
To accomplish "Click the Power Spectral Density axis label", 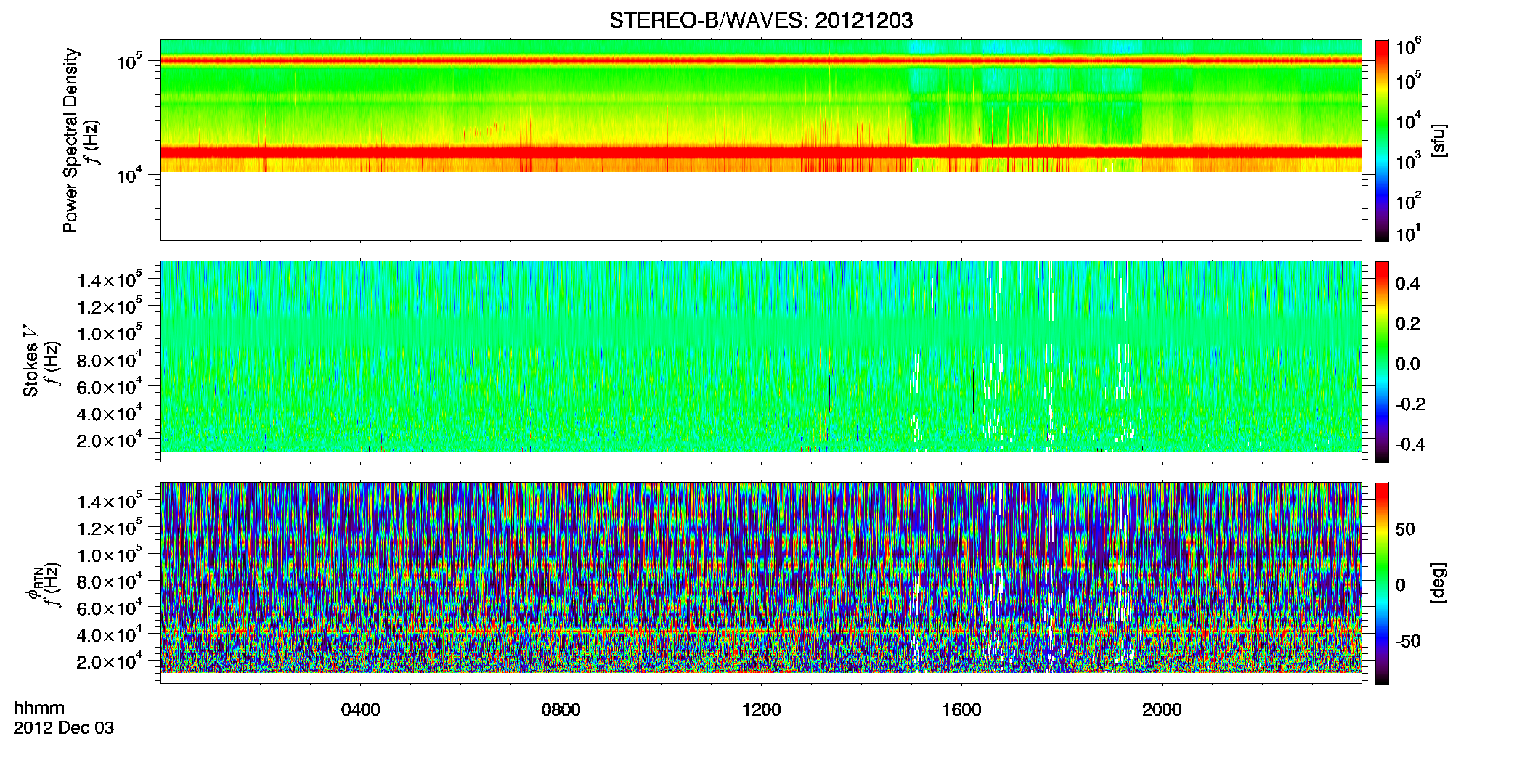I will click(70, 140).
